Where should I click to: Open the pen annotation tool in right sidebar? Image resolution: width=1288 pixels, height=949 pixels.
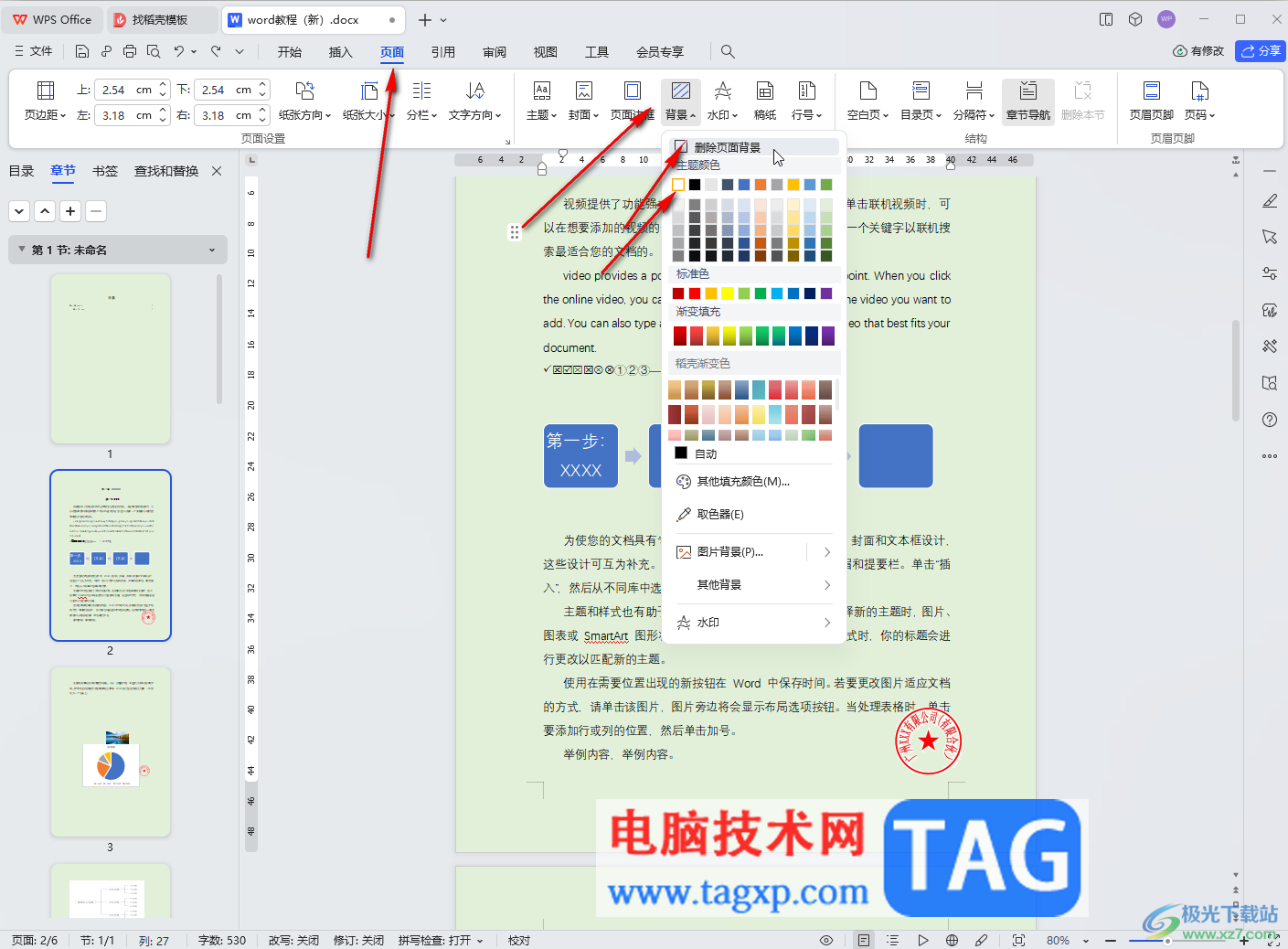[x=1270, y=201]
